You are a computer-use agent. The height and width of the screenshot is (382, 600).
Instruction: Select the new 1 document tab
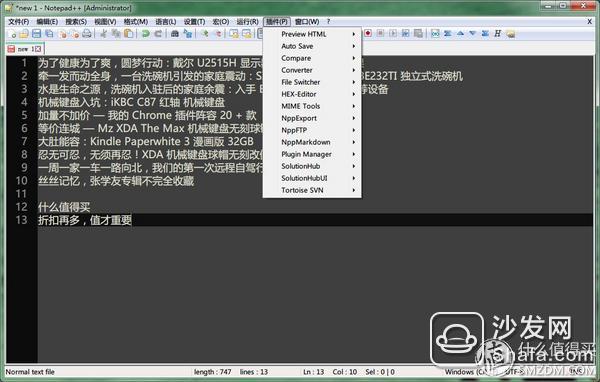24,49
